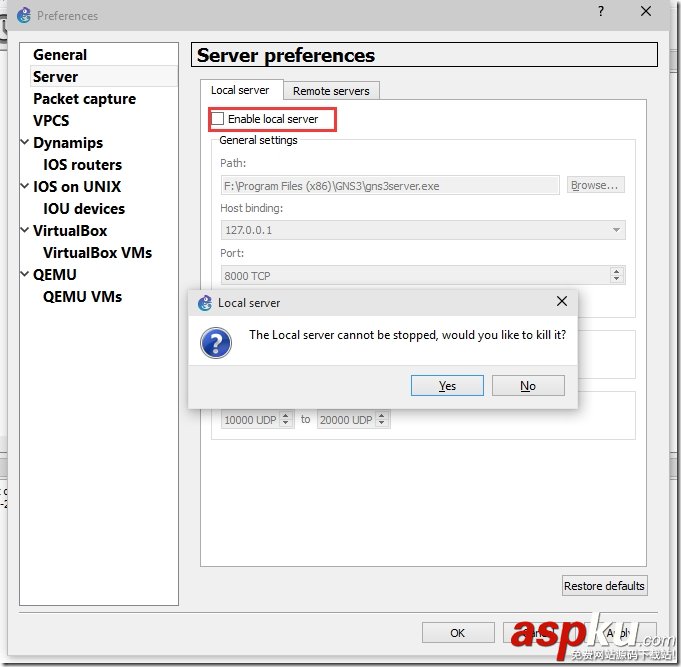Click the 'Server preferences' heading
The width and height of the screenshot is (681, 667).
(286, 55)
